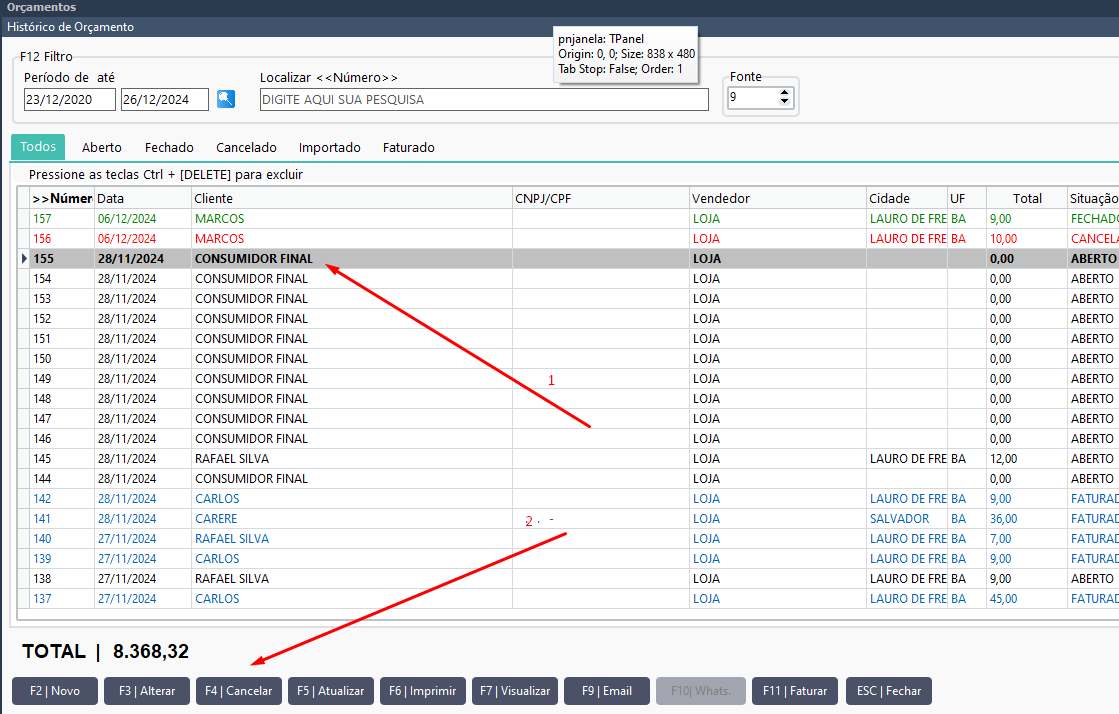The width and height of the screenshot is (1119, 714).
Task: Open the Fechado tab
Action: 169,147
